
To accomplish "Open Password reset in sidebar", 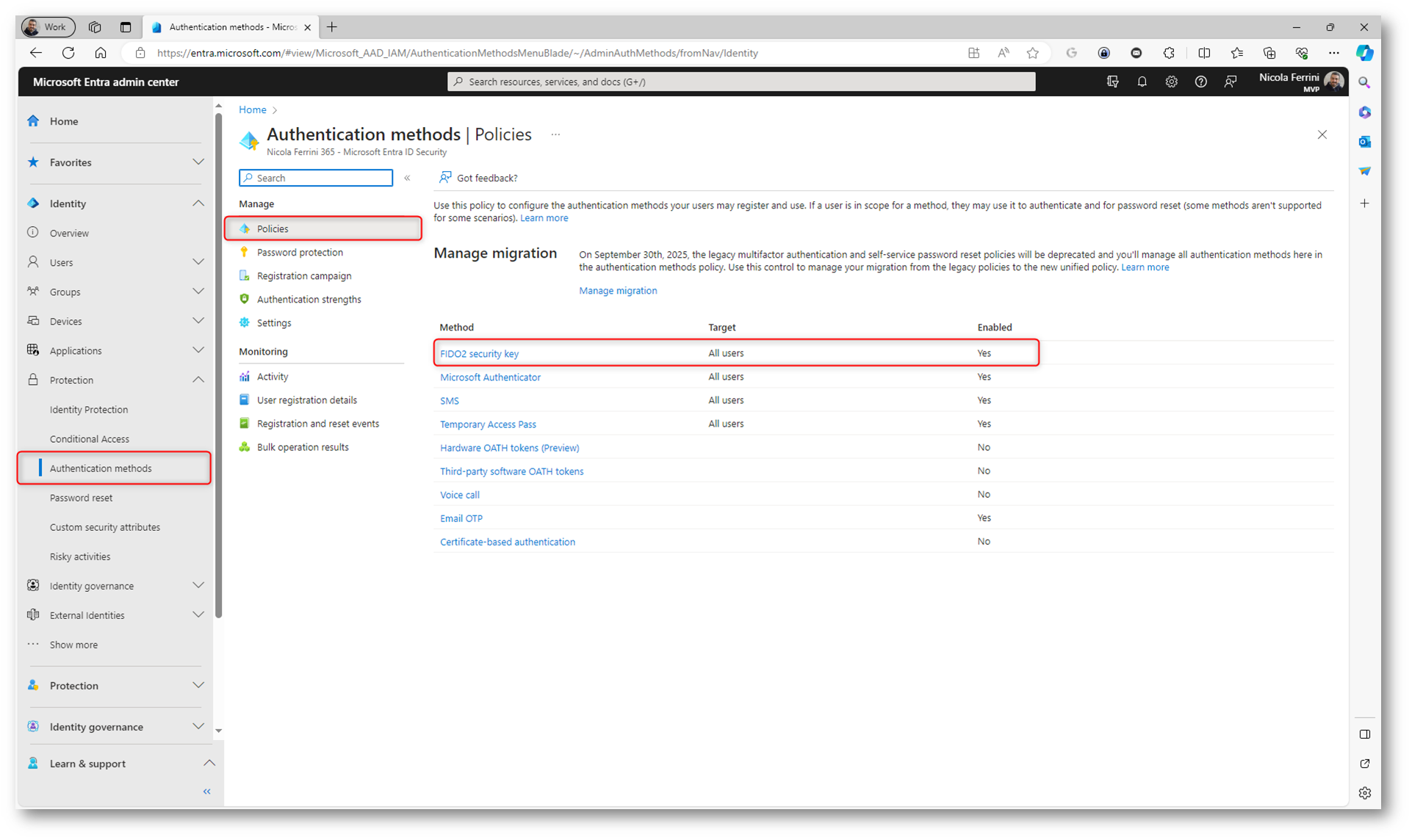I will click(x=81, y=498).
